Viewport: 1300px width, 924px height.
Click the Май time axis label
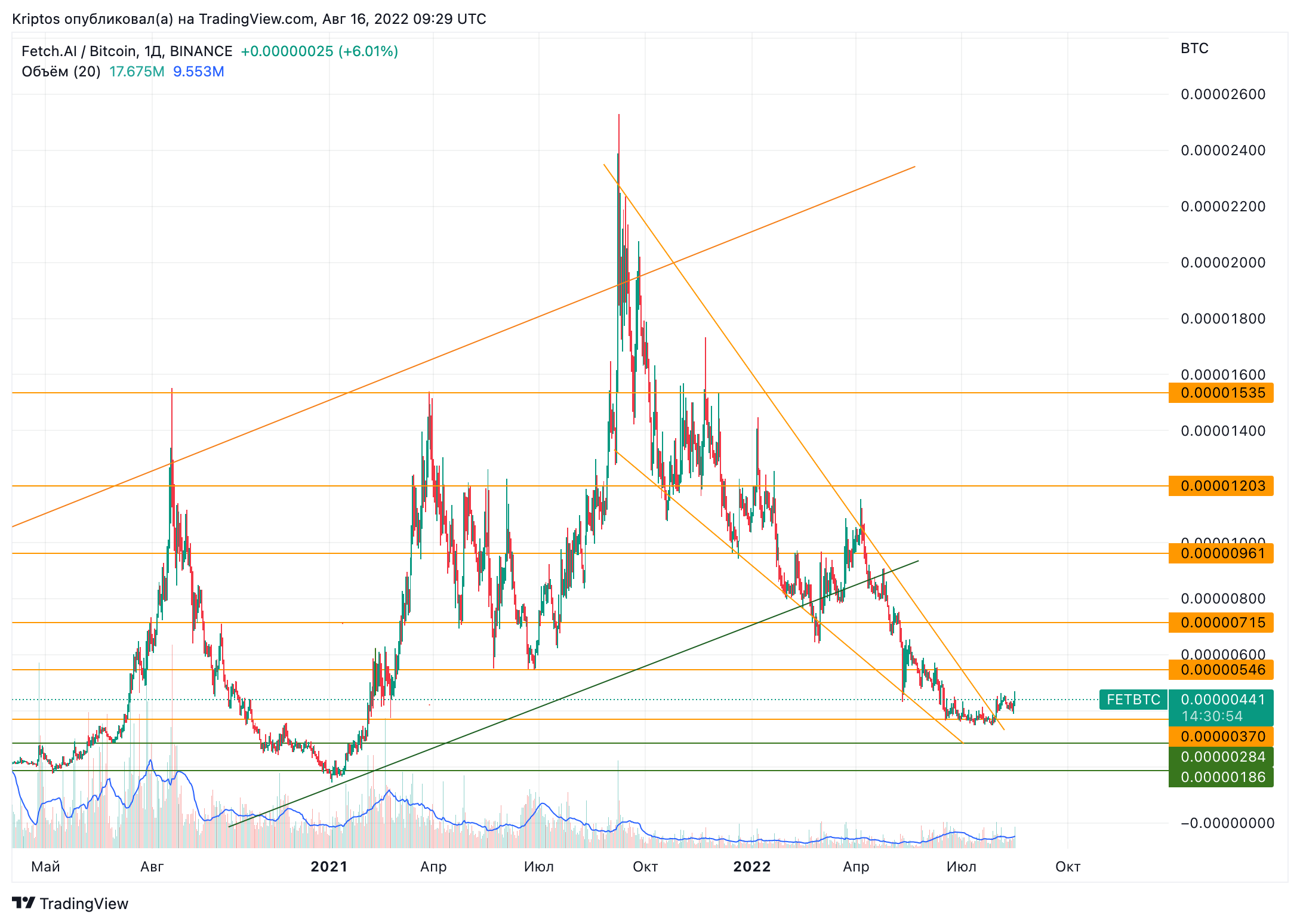[x=45, y=867]
